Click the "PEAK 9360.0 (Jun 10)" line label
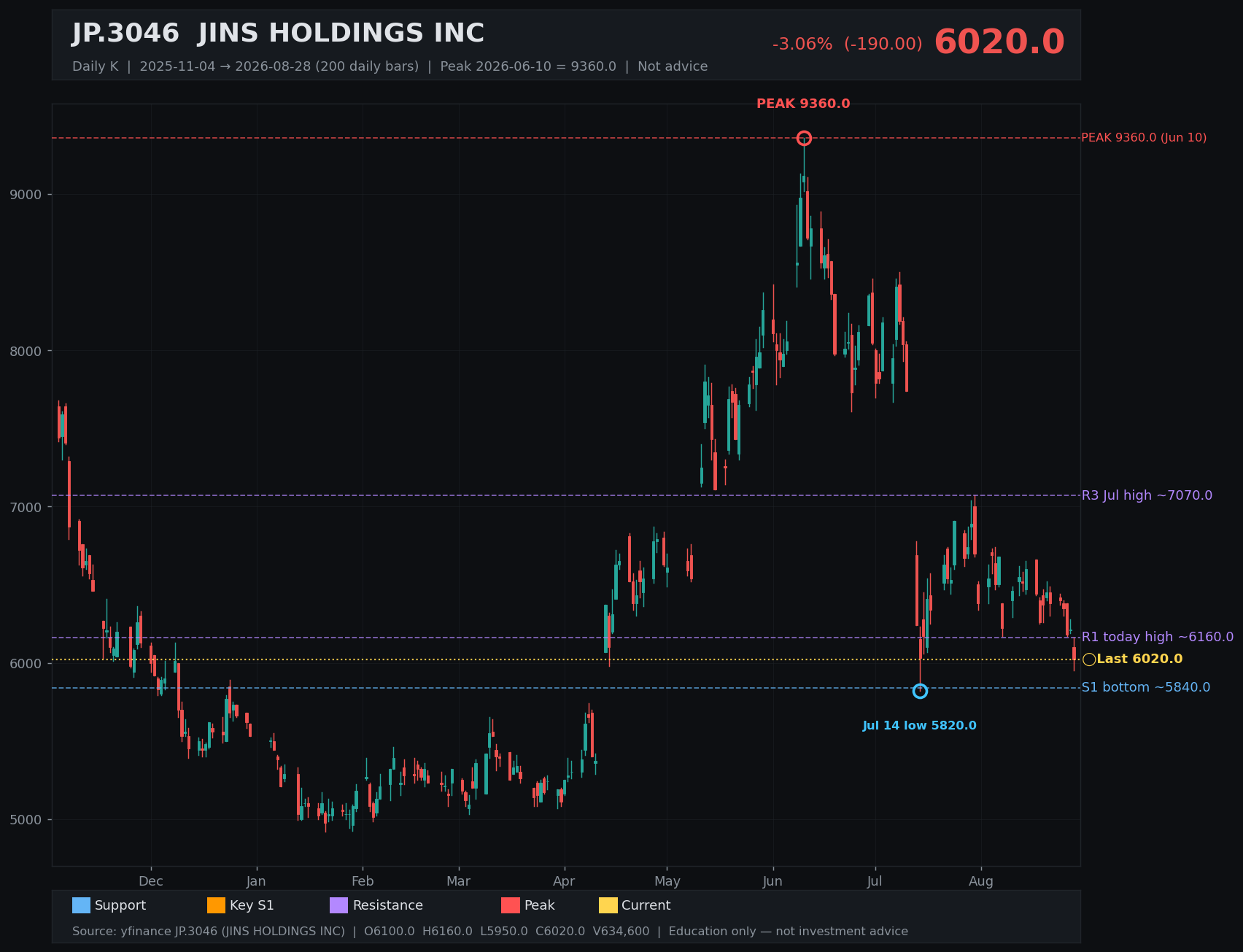The image size is (1243, 952). click(x=1144, y=138)
